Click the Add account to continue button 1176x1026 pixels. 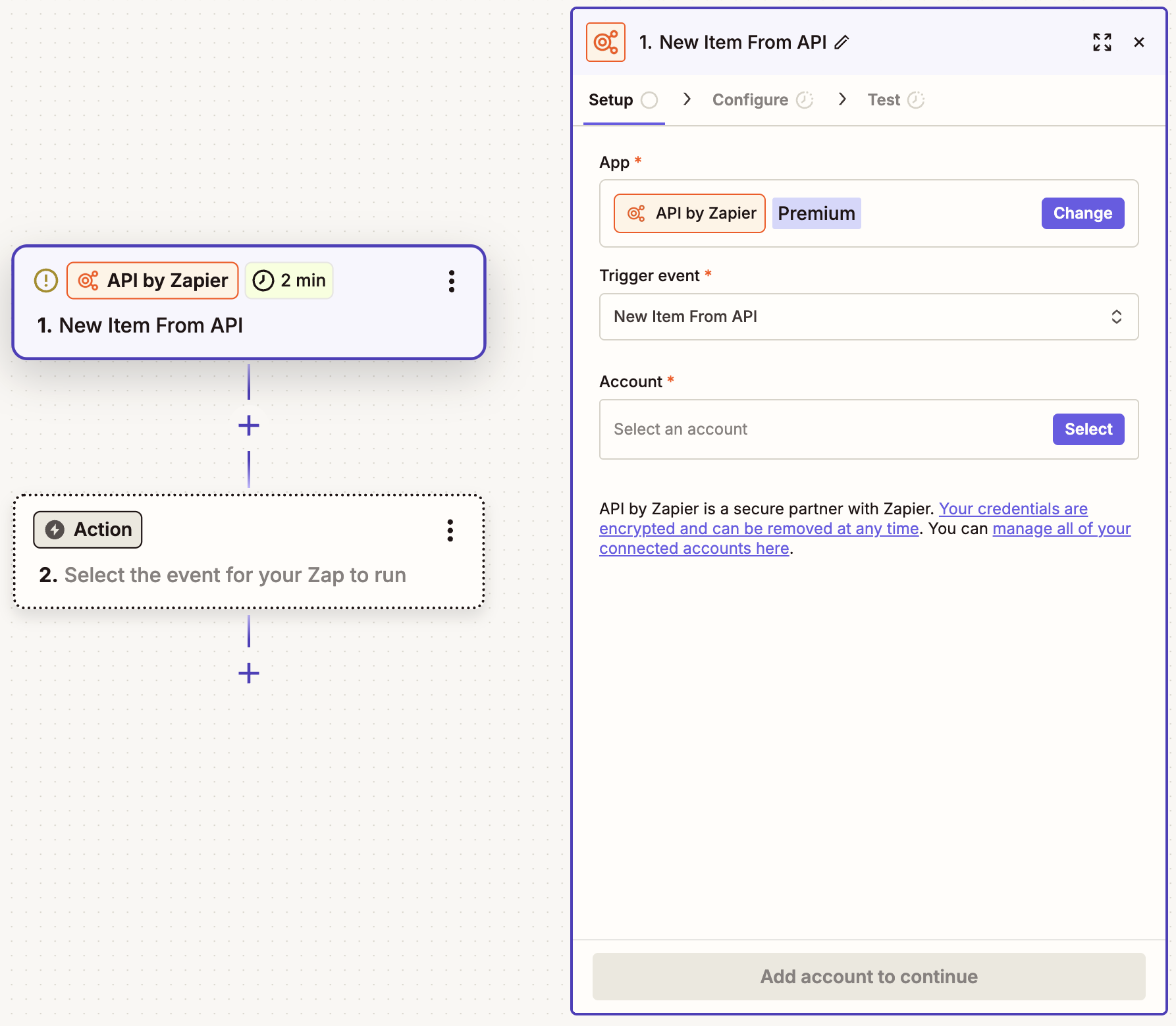point(869,977)
